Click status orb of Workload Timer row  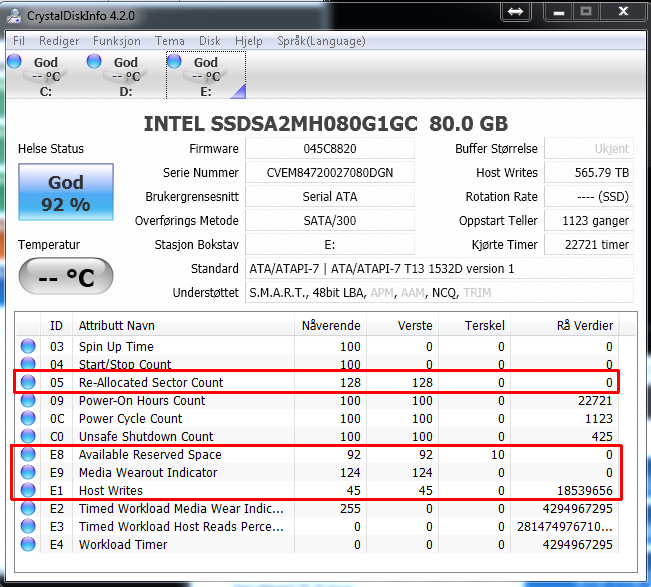pyautogui.click(x=28, y=544)
